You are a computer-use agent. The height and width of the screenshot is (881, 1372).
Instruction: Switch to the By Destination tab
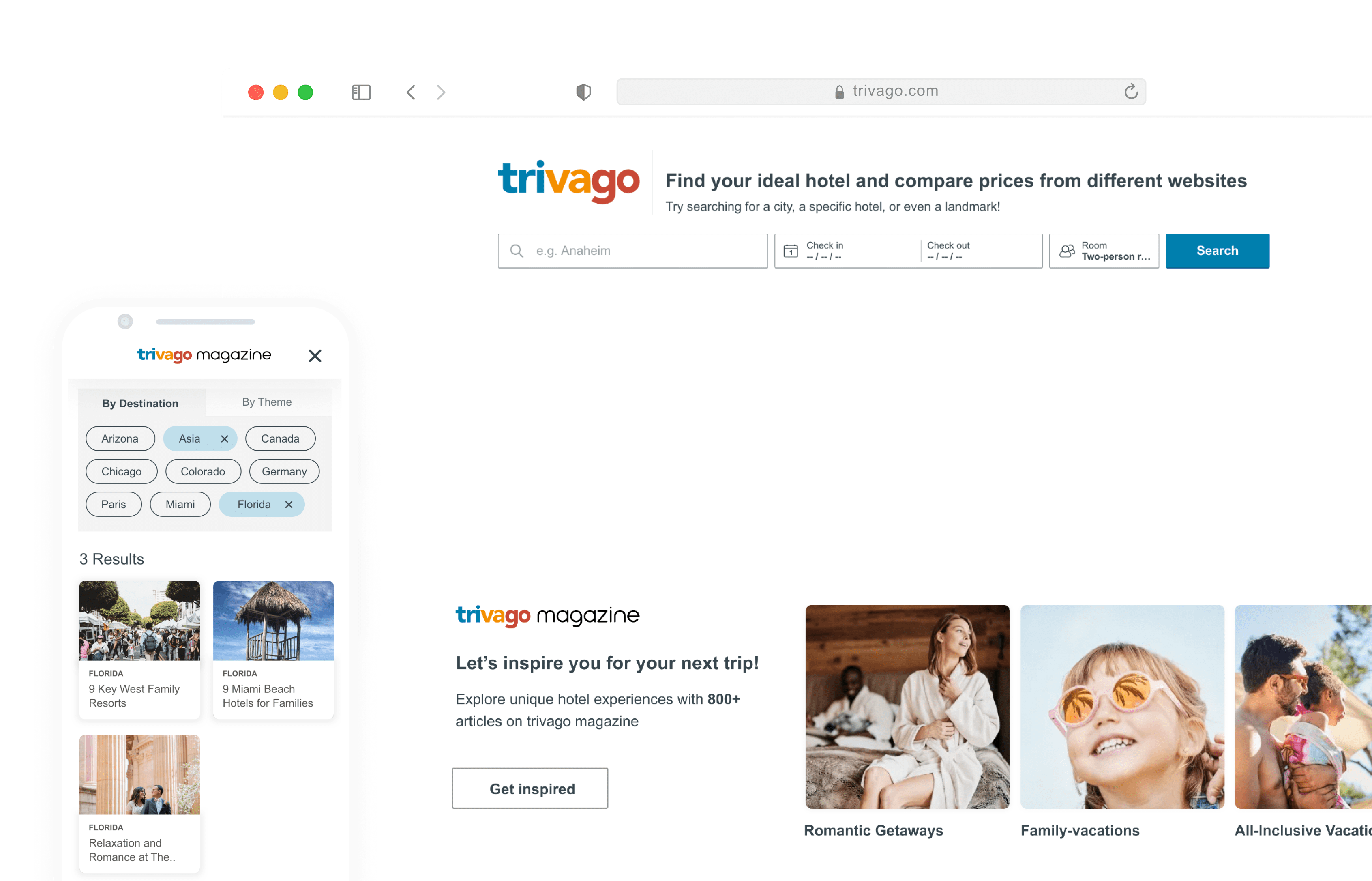pyautogui.click(x=141, y=403)
